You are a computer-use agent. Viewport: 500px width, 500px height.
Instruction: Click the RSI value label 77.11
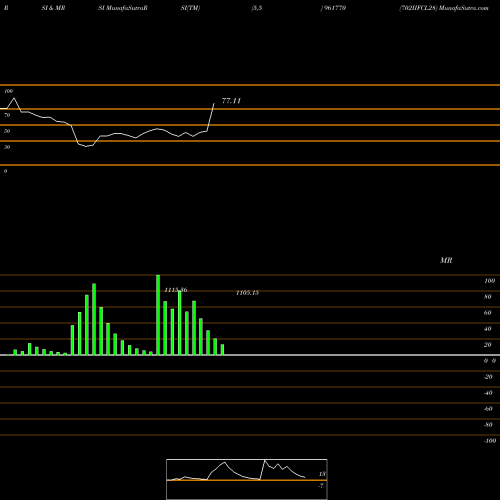(231, 101)
